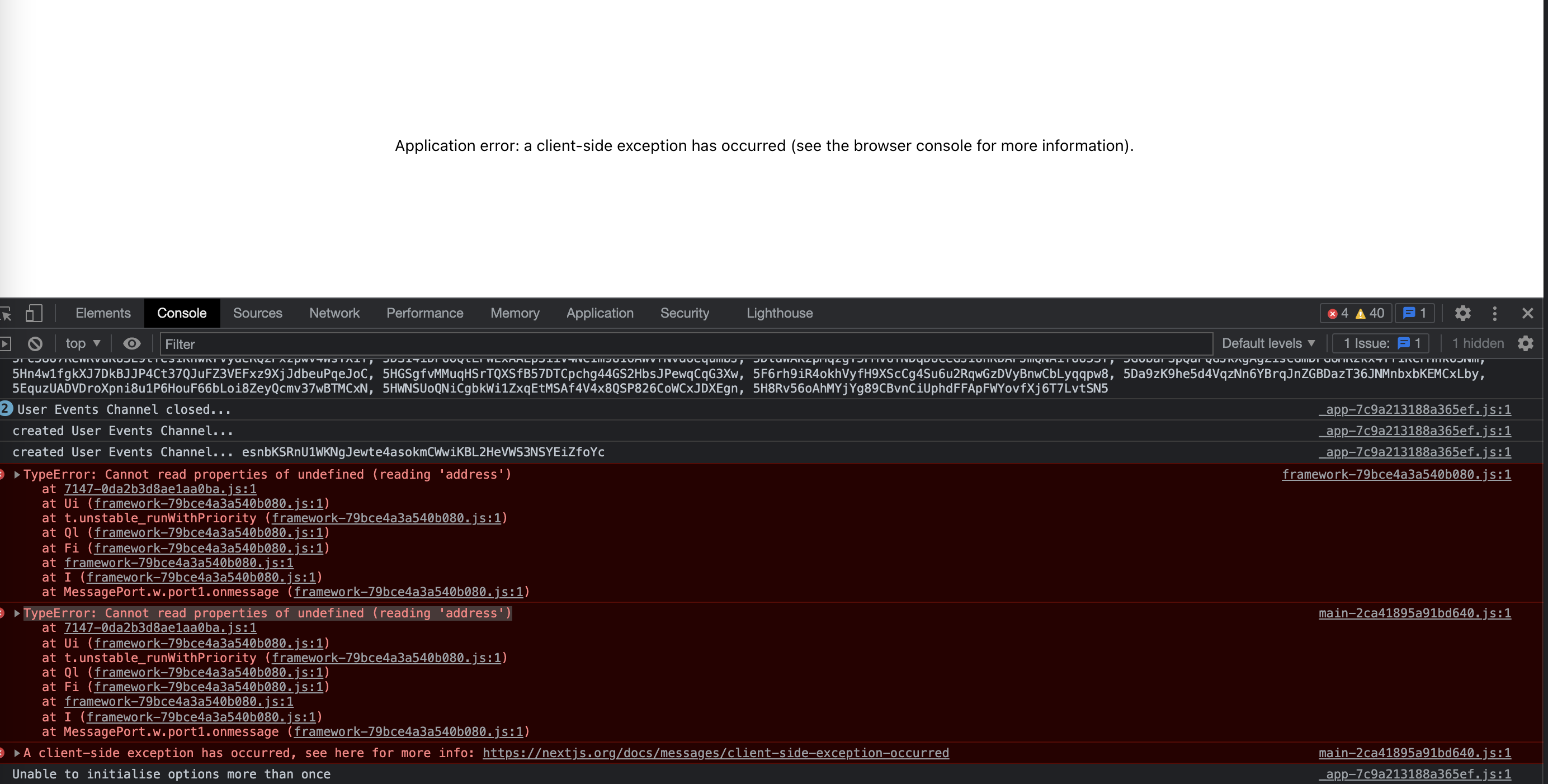This screenshot has height=784, width=1548.
Task: Create a live expression with the eye icon
Action: coord(131,343)
